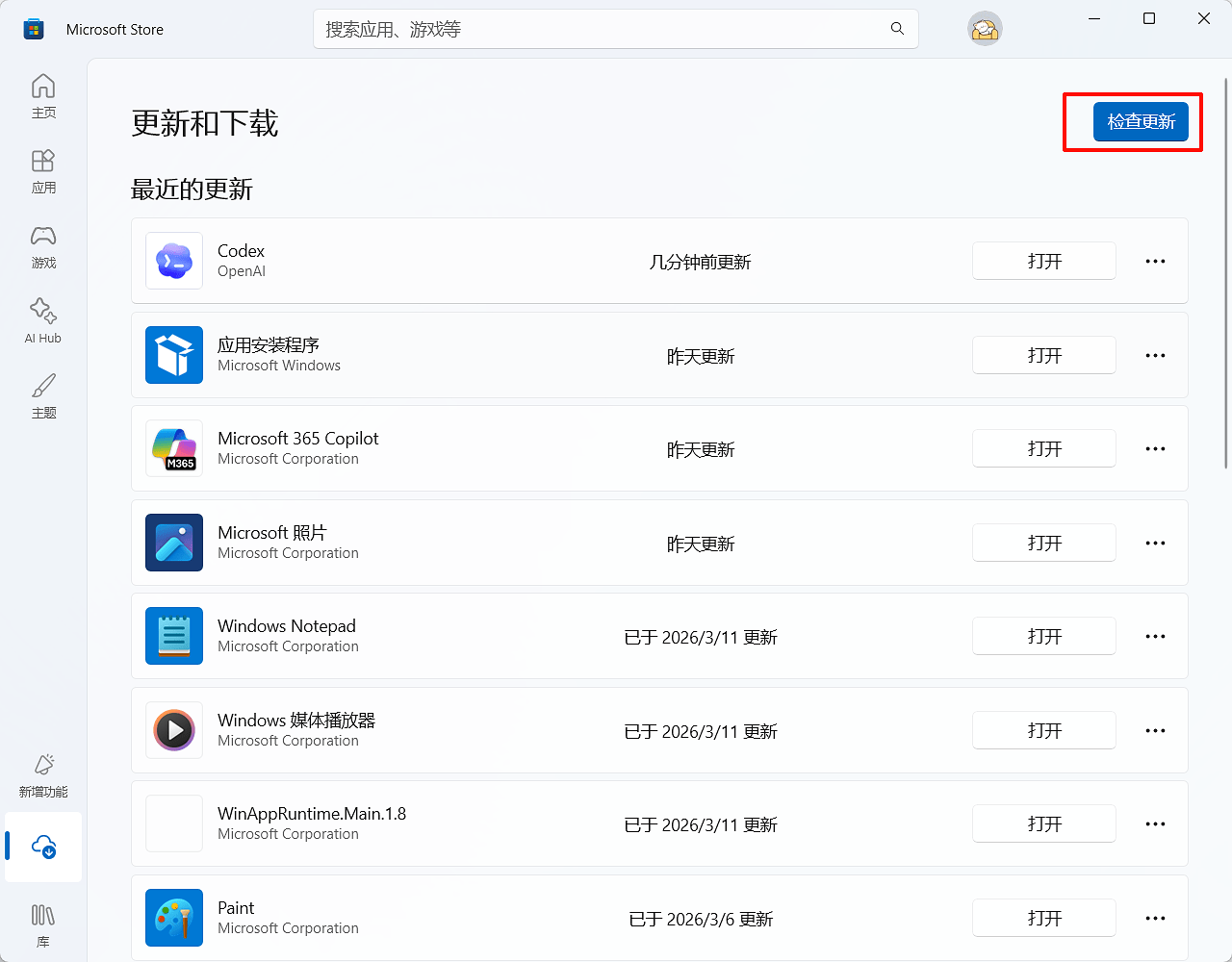The image size is (1232, 962).
Task: Click 打开 button for Microsoft 照片
Action: [x=1044, y=543]
